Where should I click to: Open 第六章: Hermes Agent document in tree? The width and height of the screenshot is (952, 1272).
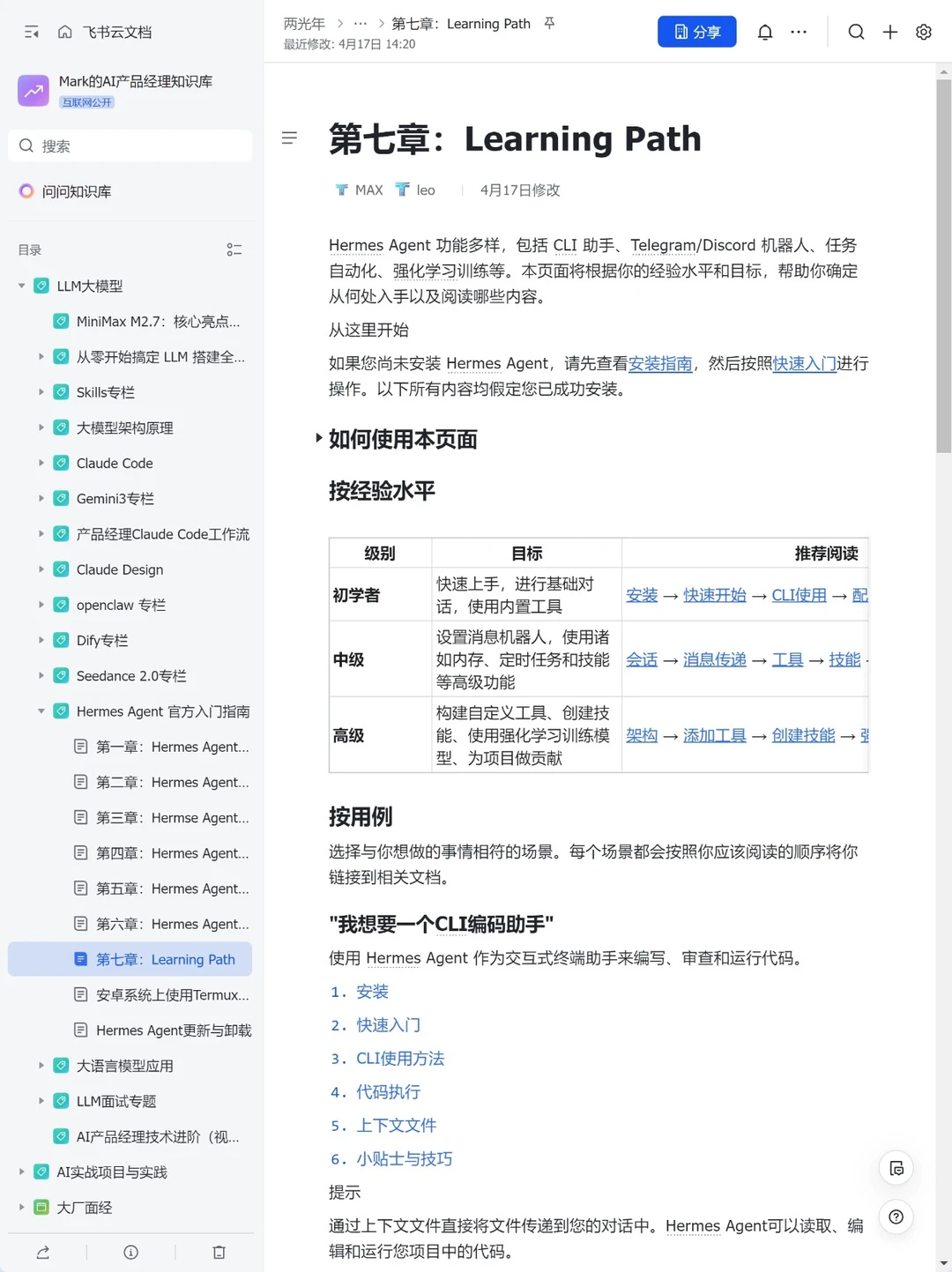[162, 924]
